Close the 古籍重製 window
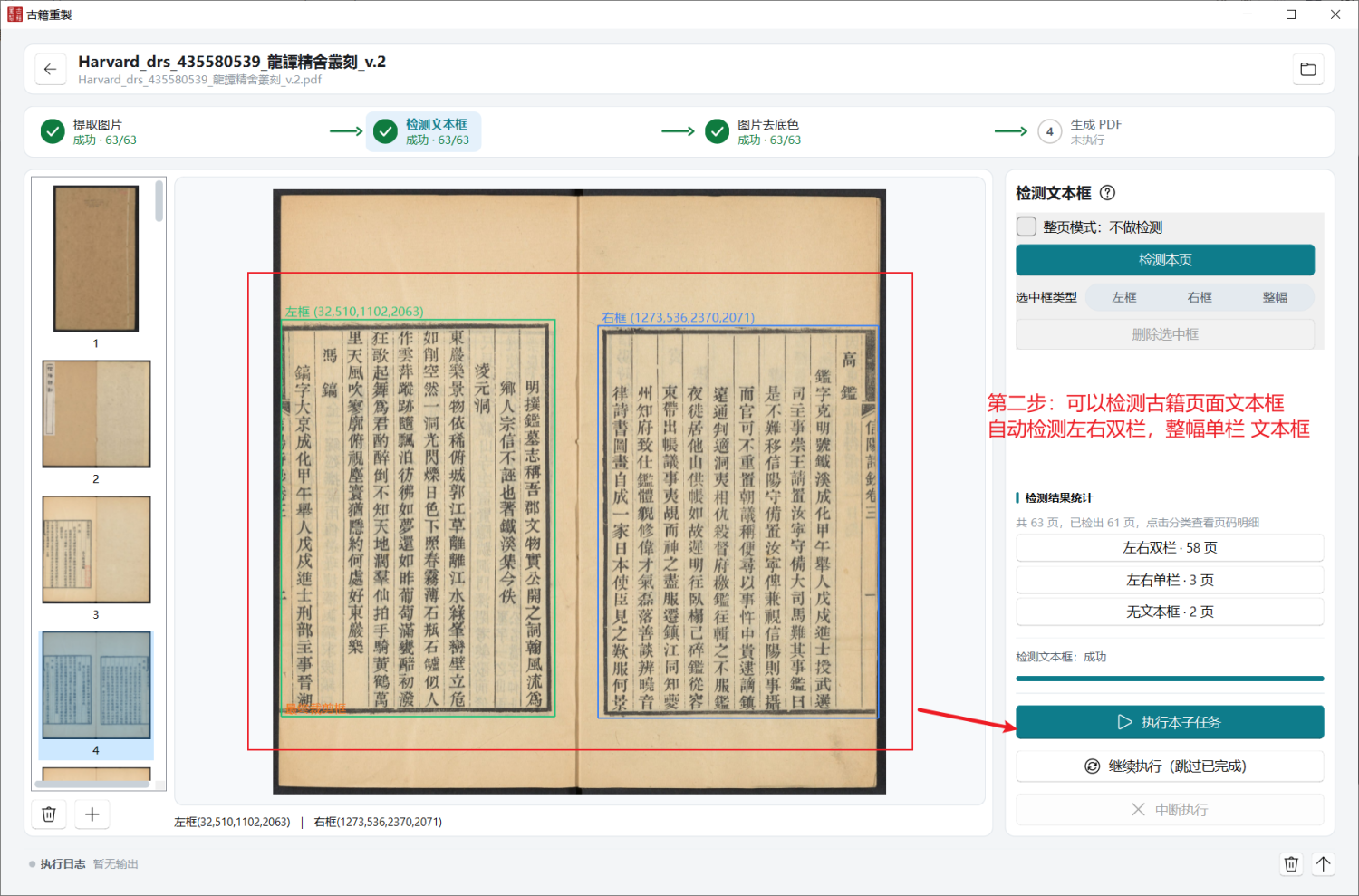 point(1335,14)
